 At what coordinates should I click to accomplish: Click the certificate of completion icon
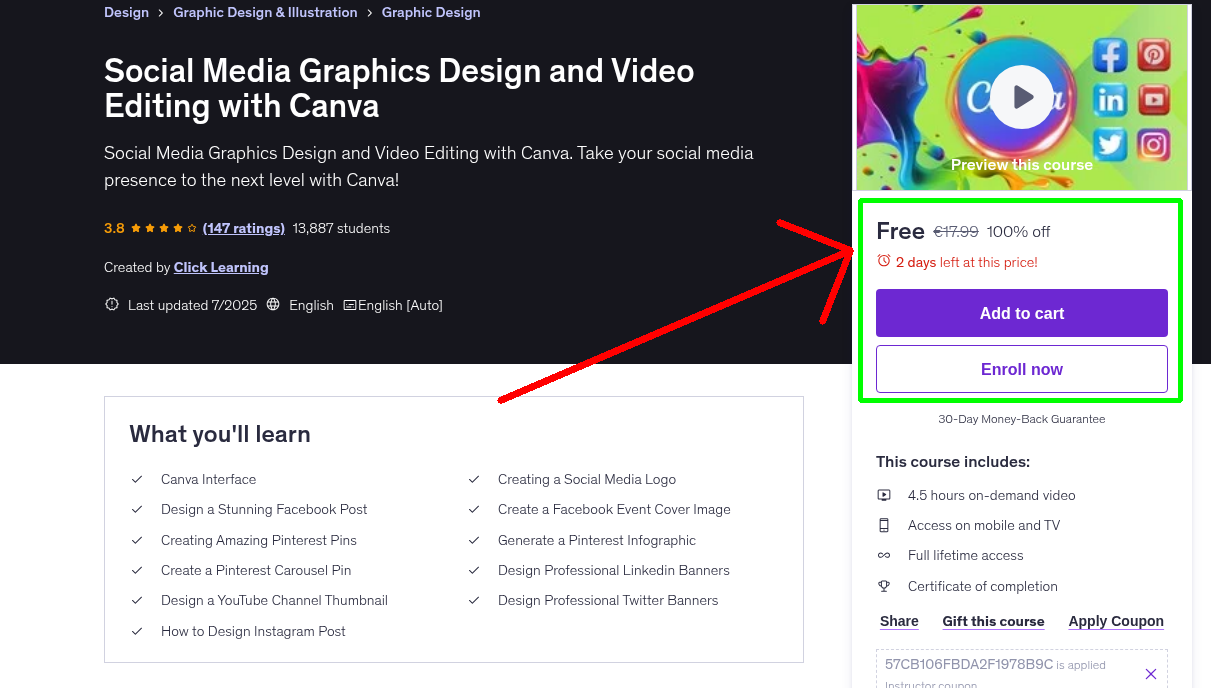[x=884, y=586]
